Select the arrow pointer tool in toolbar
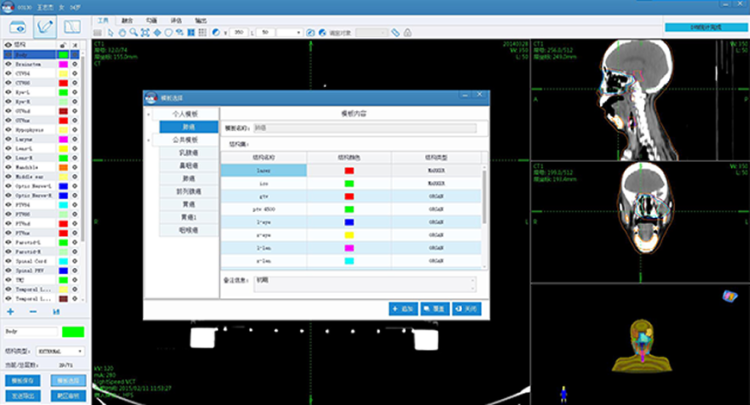Viewport: 750px width, 405px height. [x=109, y=33]
